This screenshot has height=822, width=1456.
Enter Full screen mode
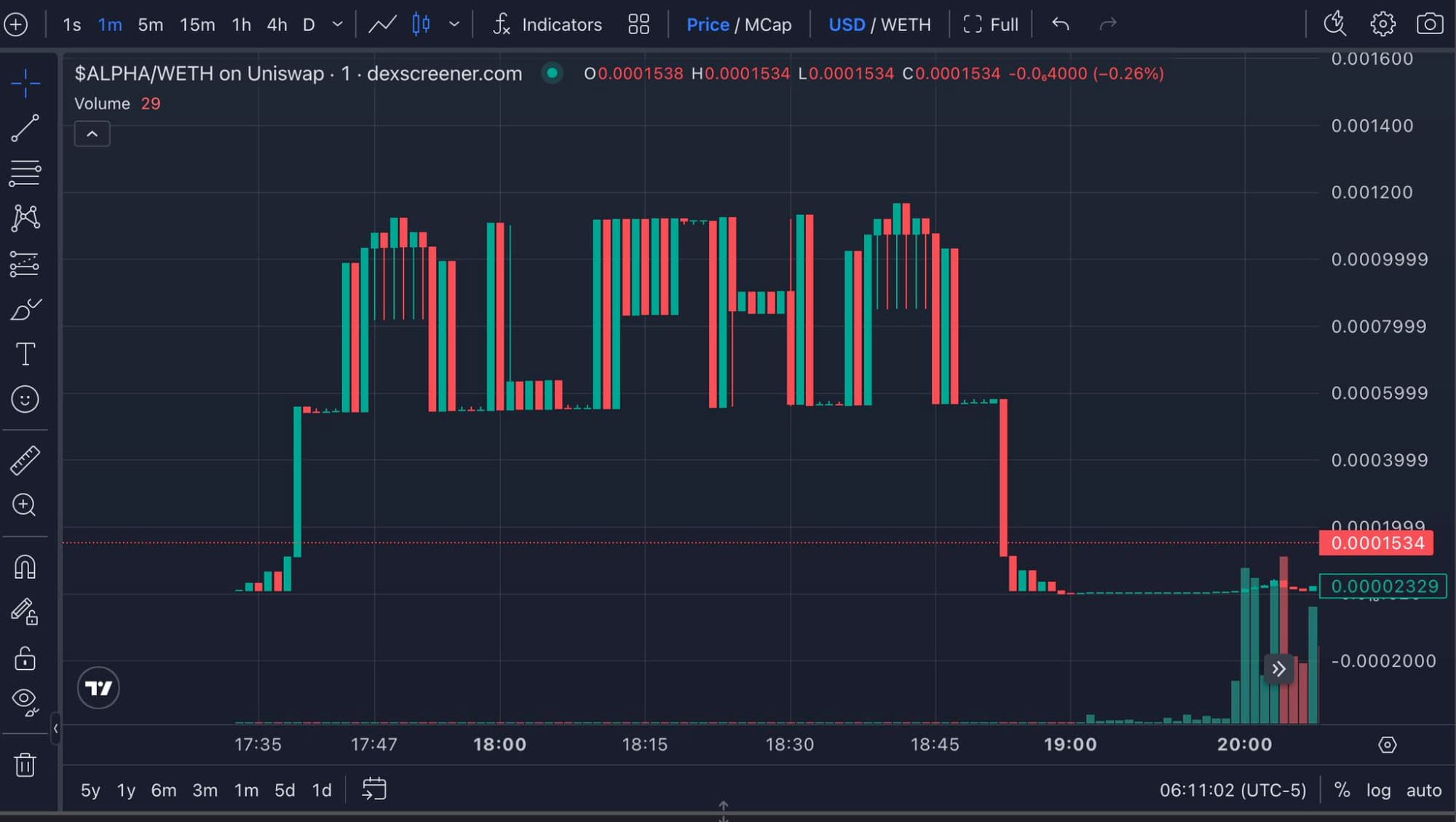point(991,24)
